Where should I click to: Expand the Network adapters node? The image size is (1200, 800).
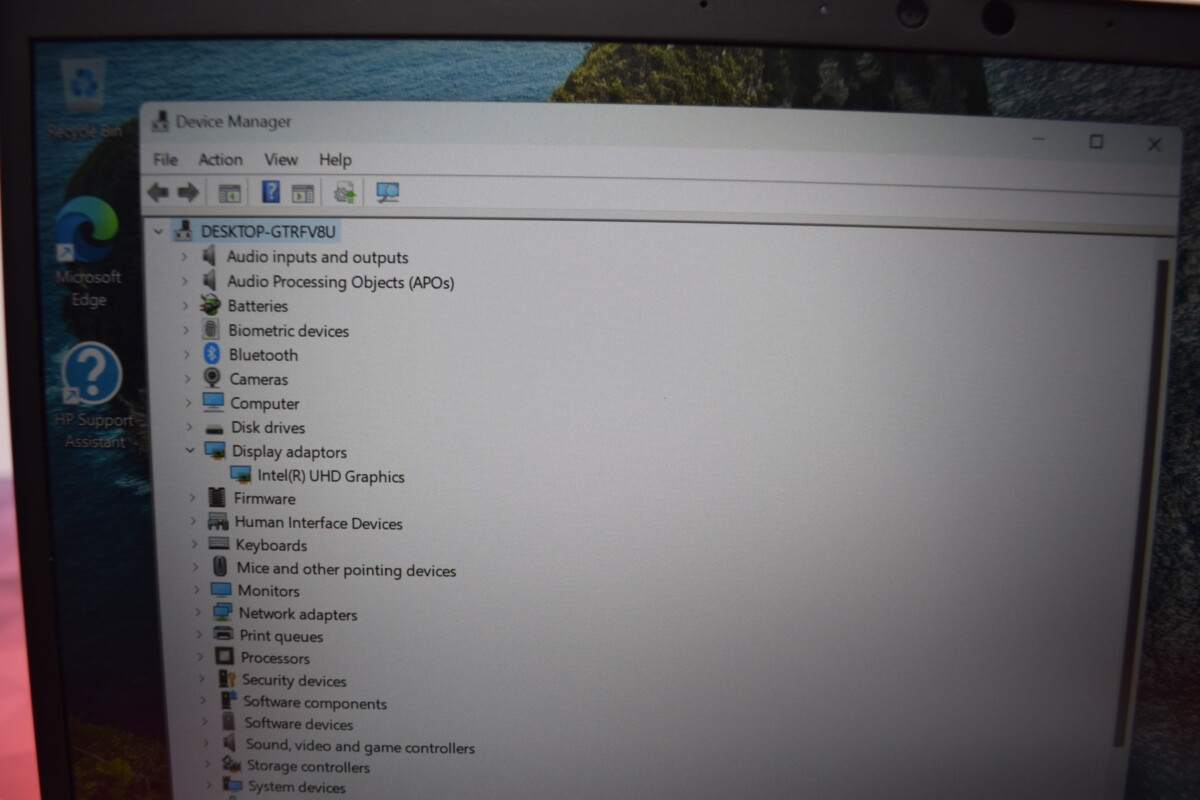197,613
